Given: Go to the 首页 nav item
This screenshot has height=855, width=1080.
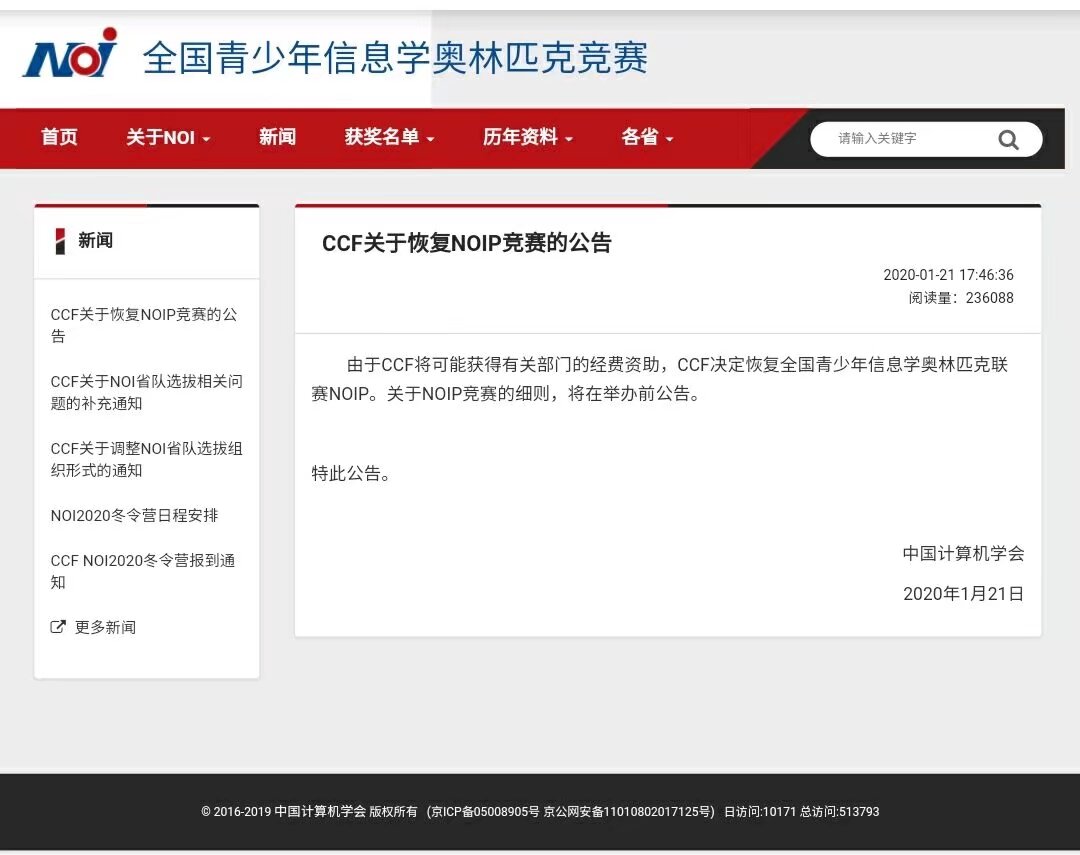Looking at the screenshot, I should (59, 138).
